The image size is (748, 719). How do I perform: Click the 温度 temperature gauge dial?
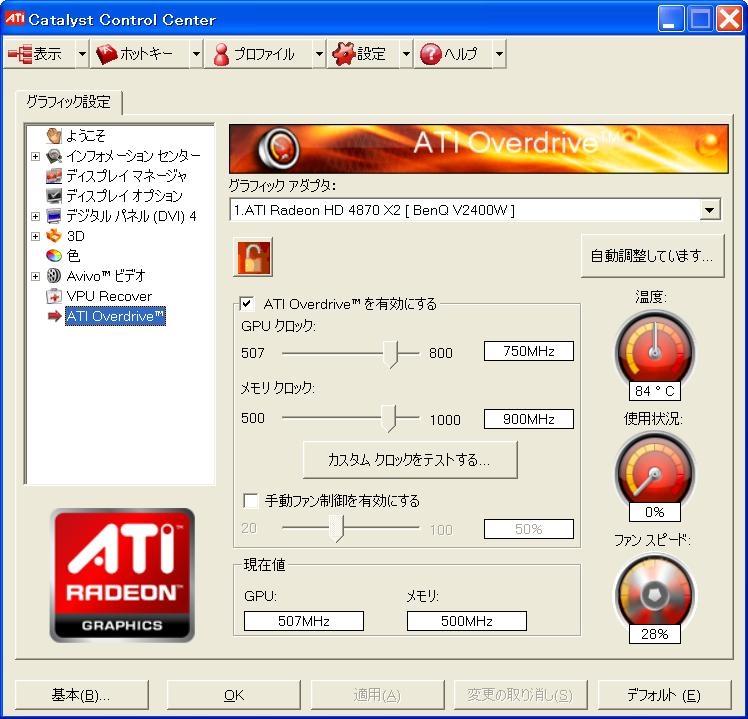coord(654,349)
